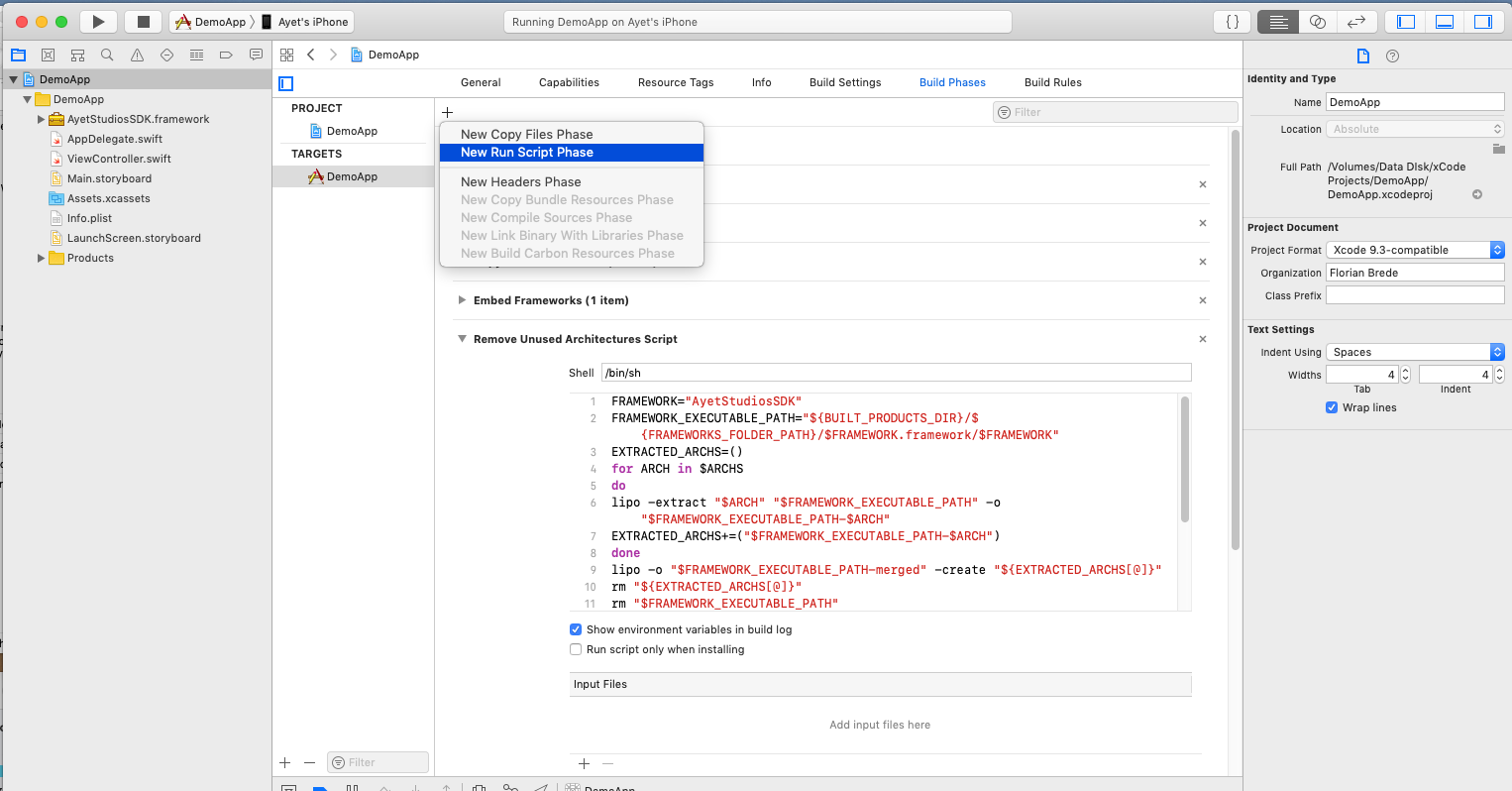This screenshot has height=791, width=1512.
Task: Expand AyetStudiosSDK.framework in navigator
Action: coord(41,119)
